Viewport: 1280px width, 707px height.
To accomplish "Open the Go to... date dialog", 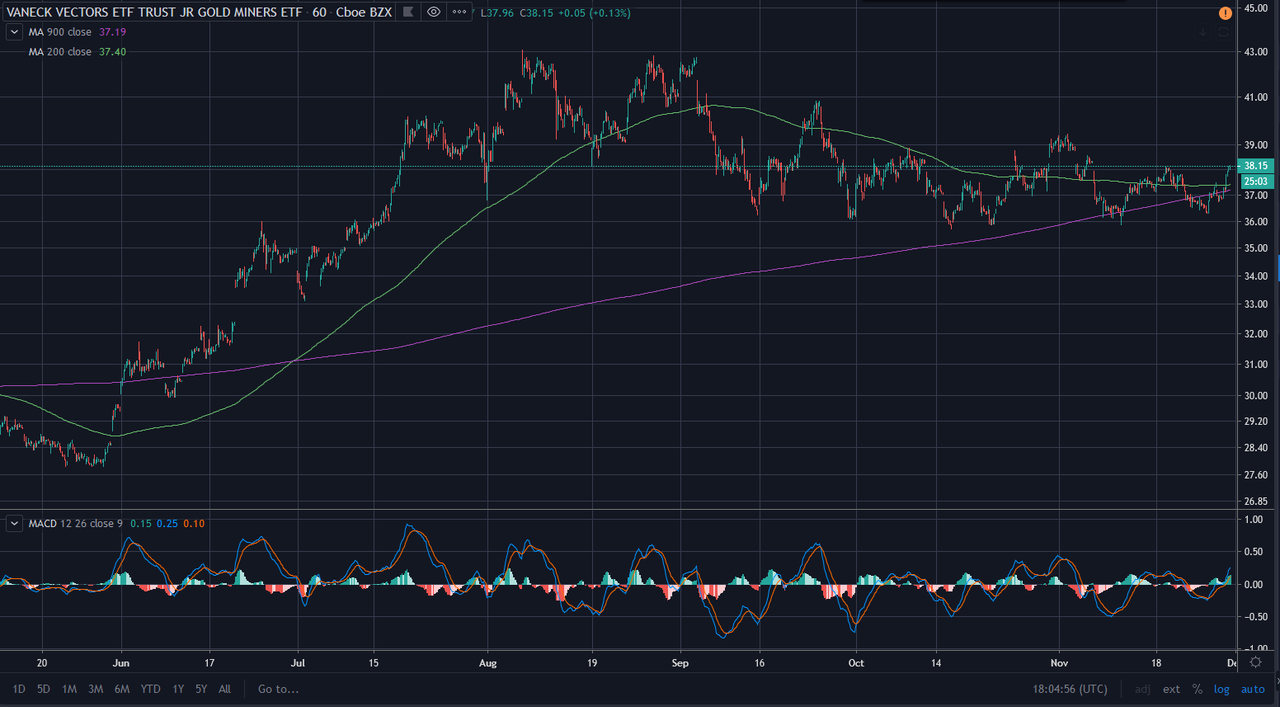I will (x=279, y=689).
